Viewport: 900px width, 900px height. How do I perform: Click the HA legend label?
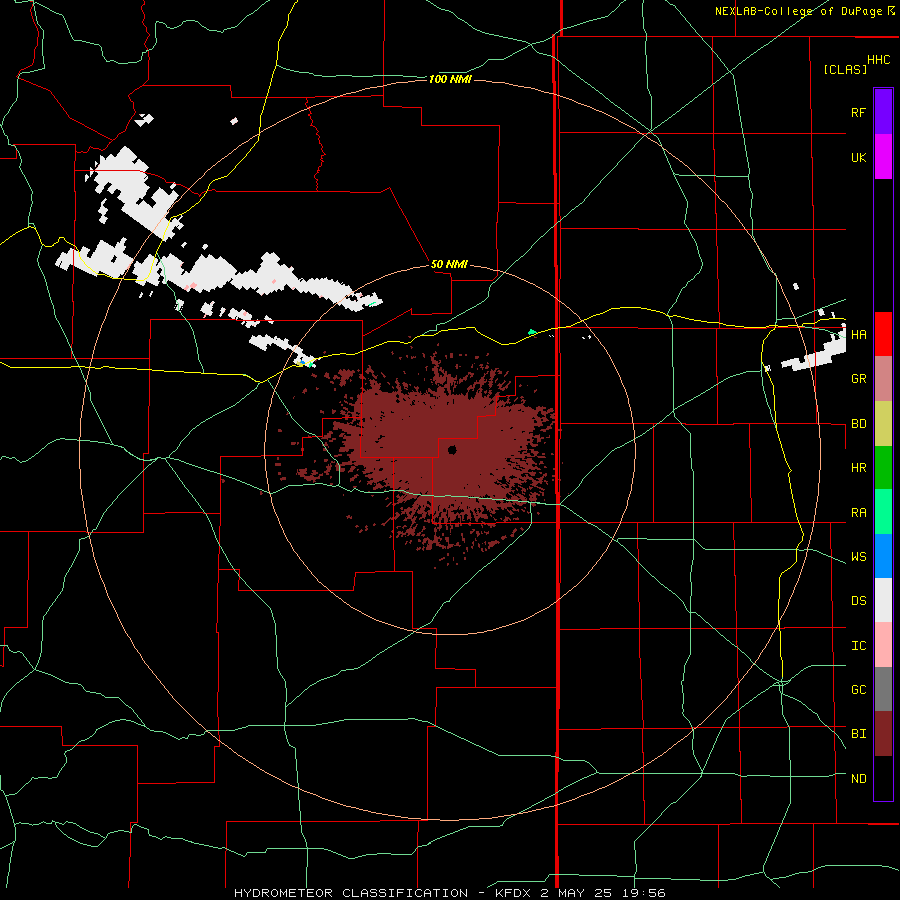[x=858, y=334]
